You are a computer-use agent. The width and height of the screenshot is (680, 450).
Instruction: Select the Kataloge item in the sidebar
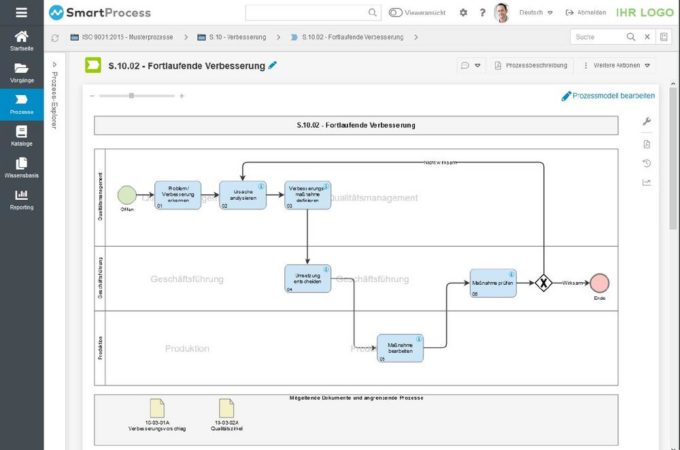[x=21, y=136]
